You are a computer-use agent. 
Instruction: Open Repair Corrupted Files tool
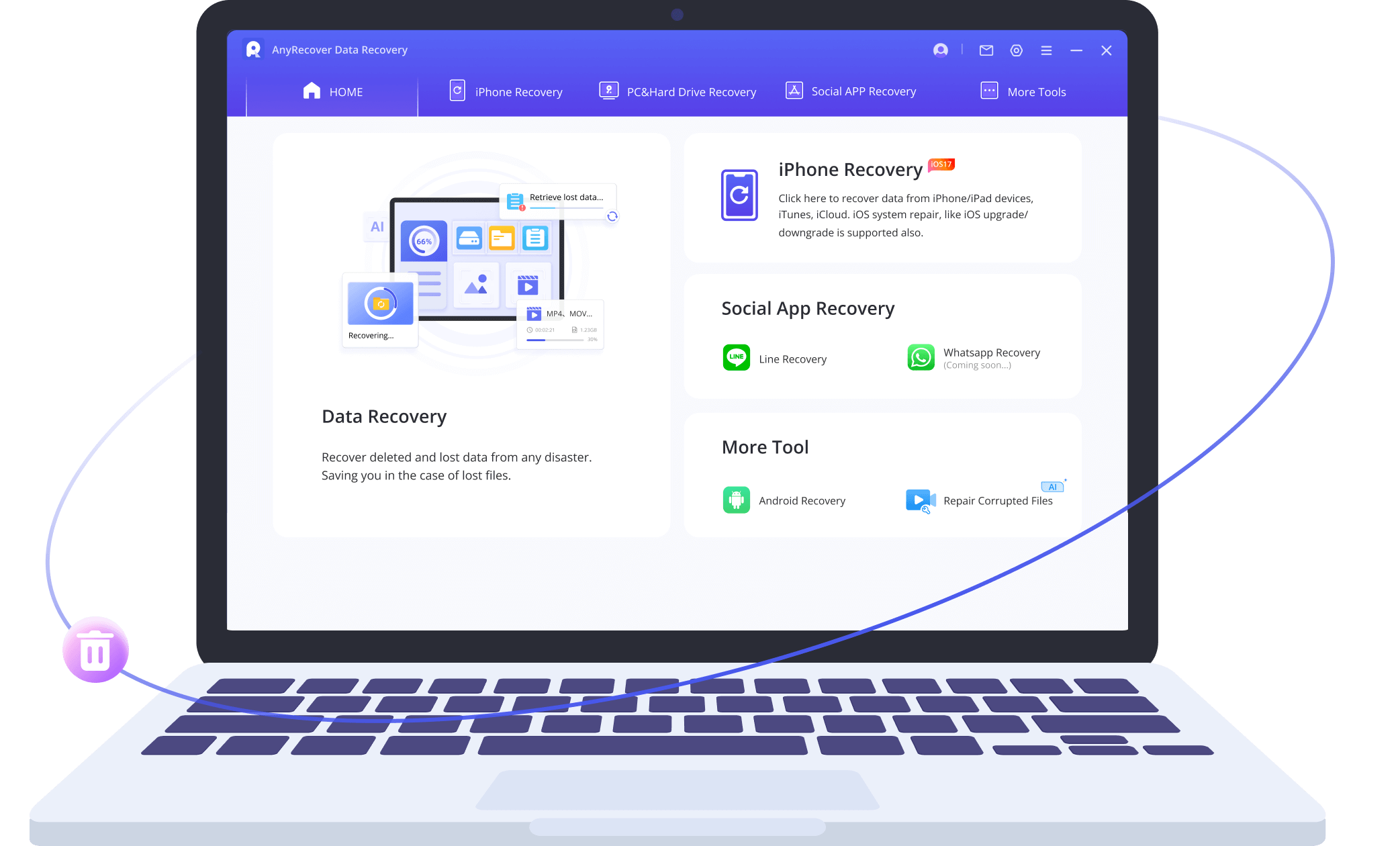click(998, 501)
